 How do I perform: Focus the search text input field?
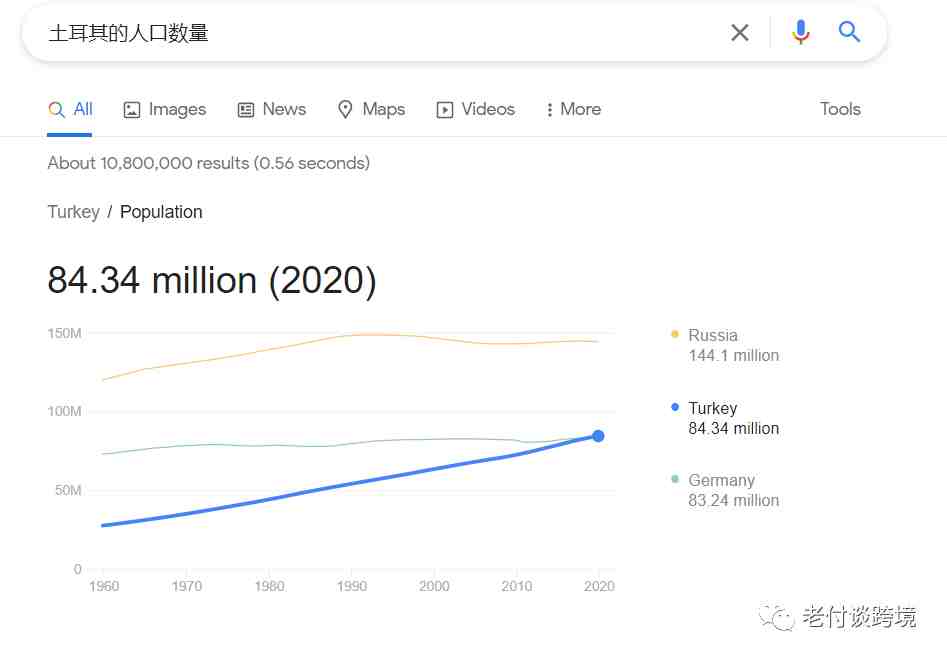pyautogui.click(x=380, y=33)
